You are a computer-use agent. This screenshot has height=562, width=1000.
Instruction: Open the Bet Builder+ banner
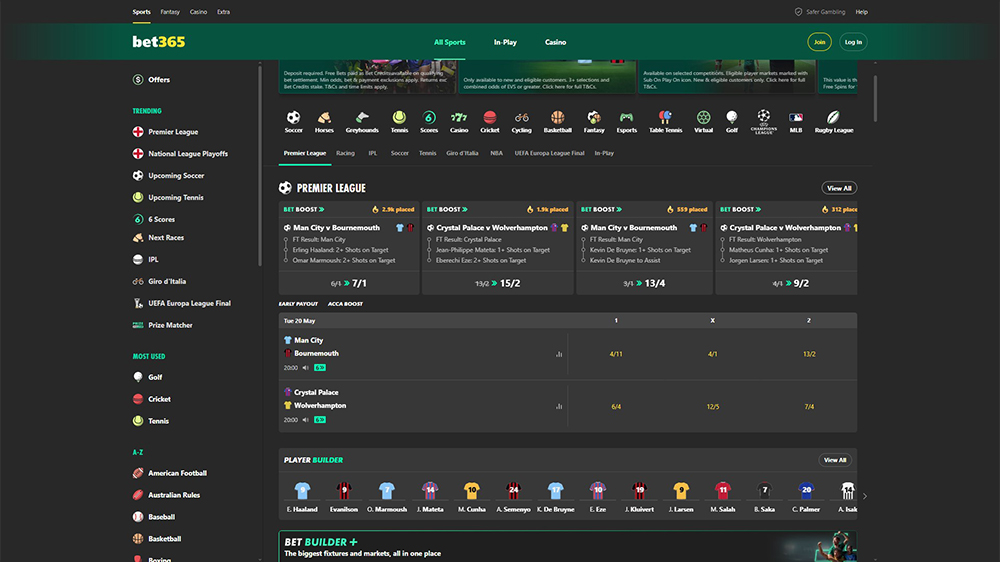pyautogui.click(x=568, y=546)
